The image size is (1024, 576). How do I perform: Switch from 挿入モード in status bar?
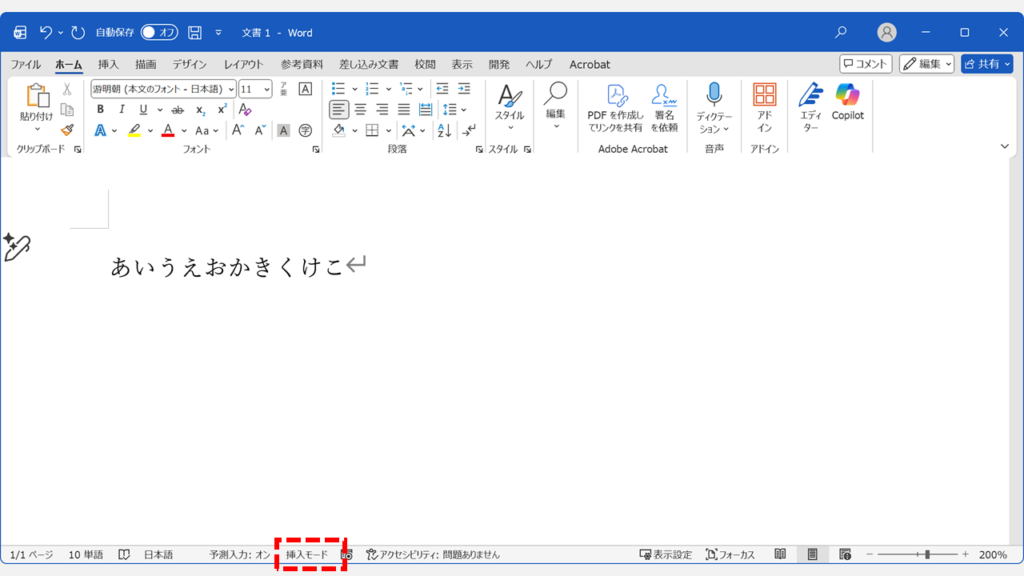click(308, 553)
